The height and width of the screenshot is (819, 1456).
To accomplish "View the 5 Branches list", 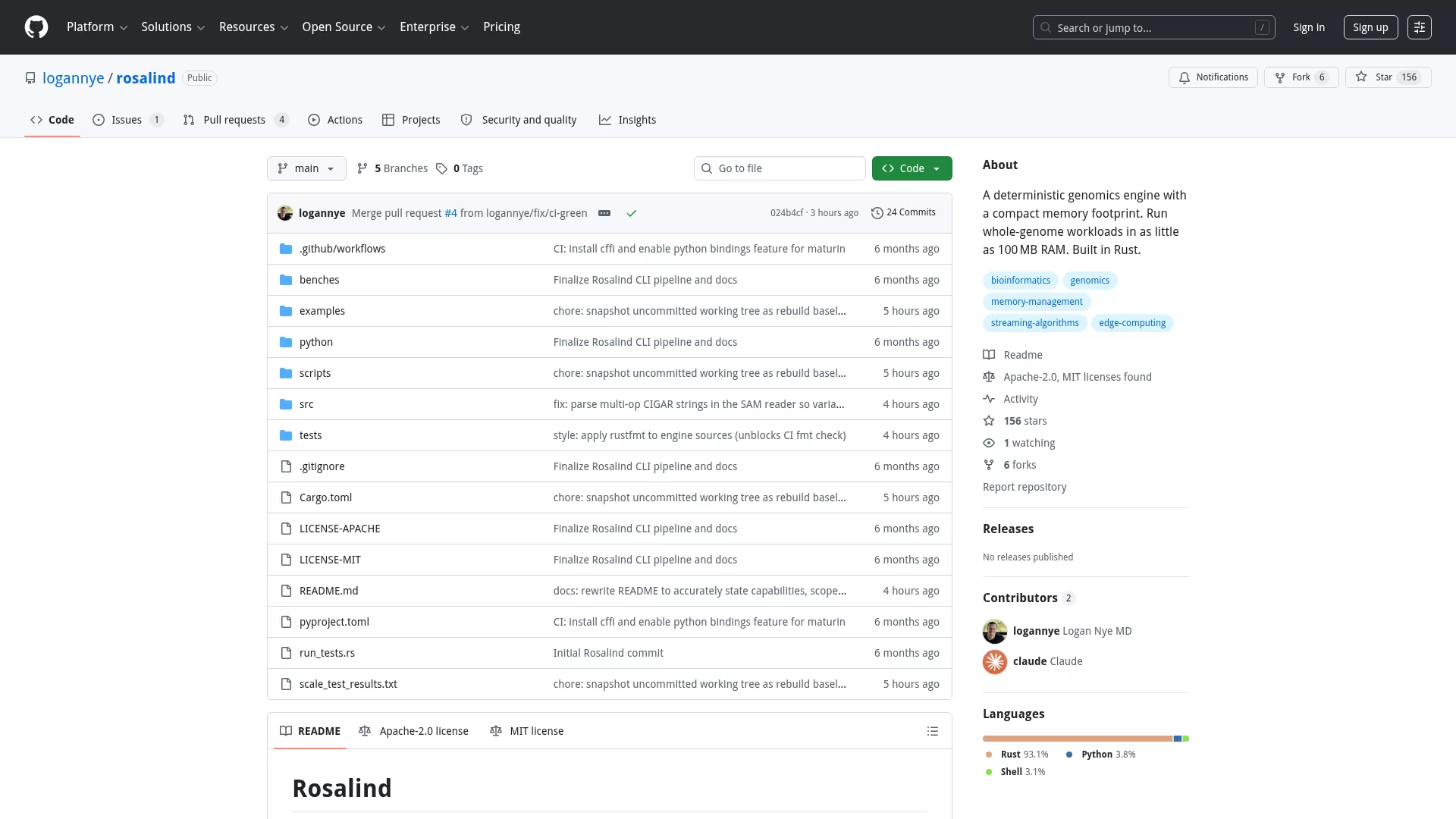I will pyautogui.click(x=392, y=168).
